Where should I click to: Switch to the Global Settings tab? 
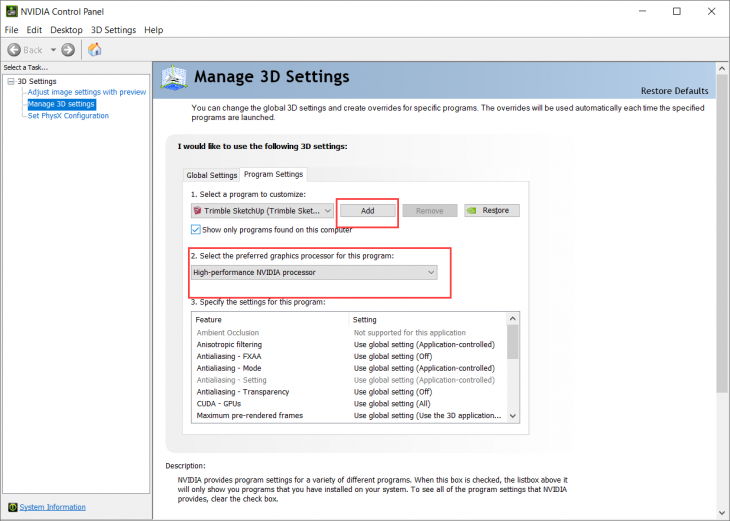point(211,175)
